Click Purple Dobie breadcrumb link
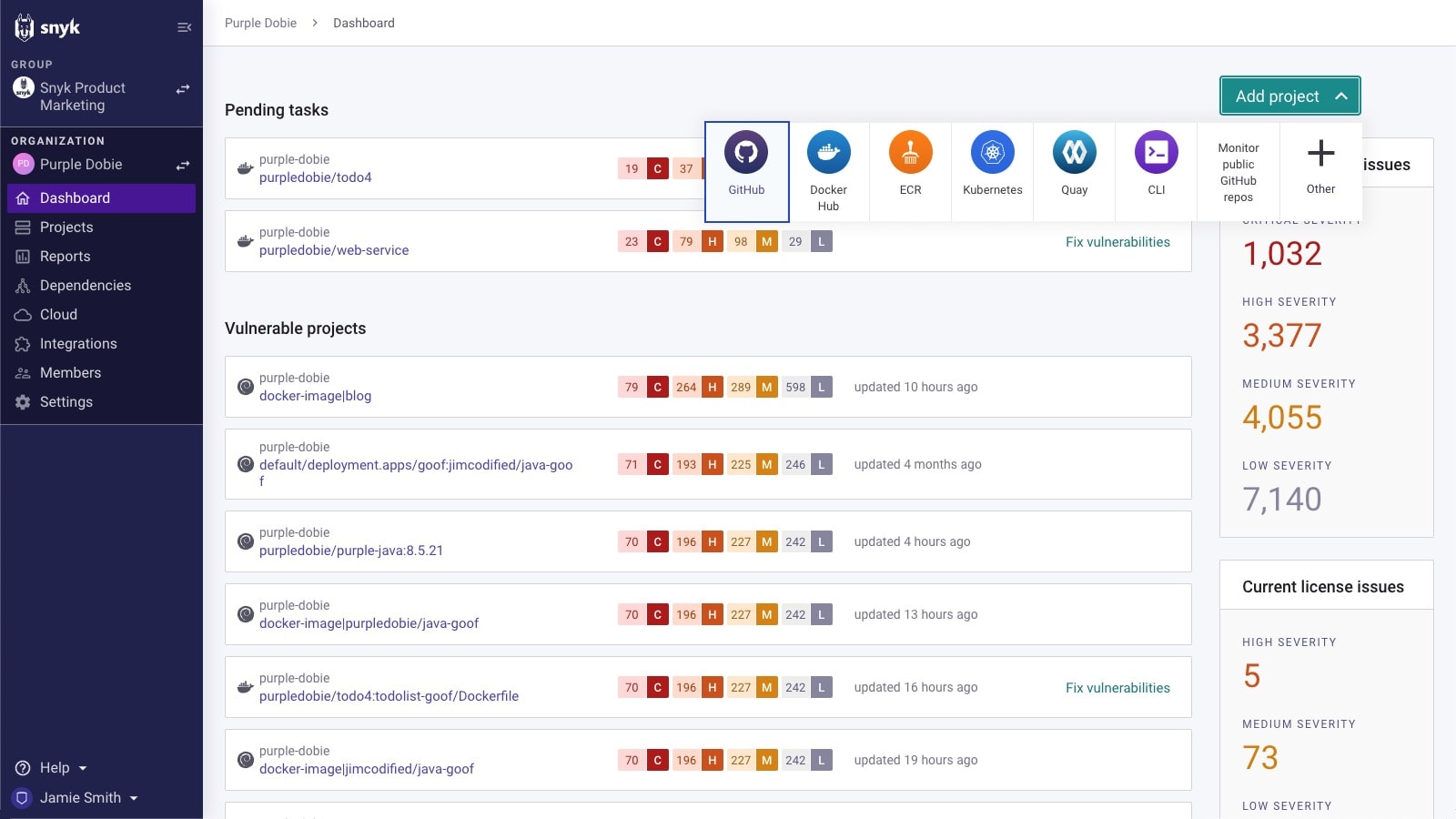 pos(260,23)
